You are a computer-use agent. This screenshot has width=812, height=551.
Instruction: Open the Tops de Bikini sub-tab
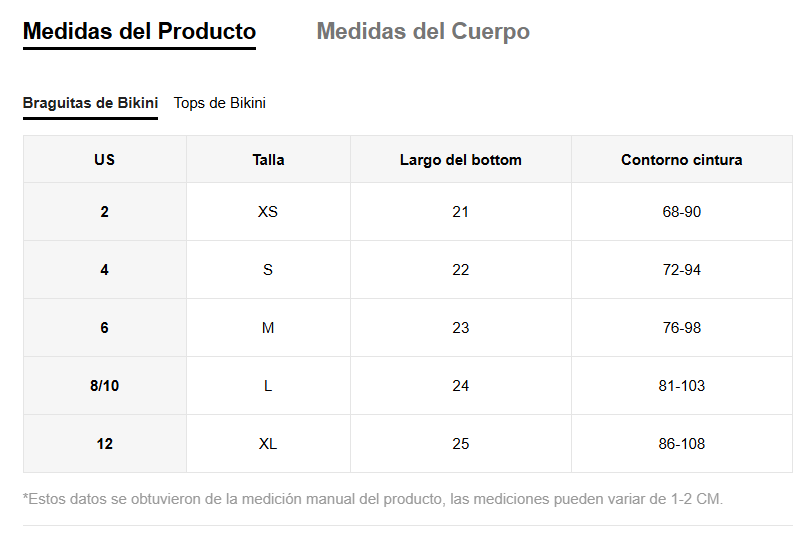tap(220, 103)
